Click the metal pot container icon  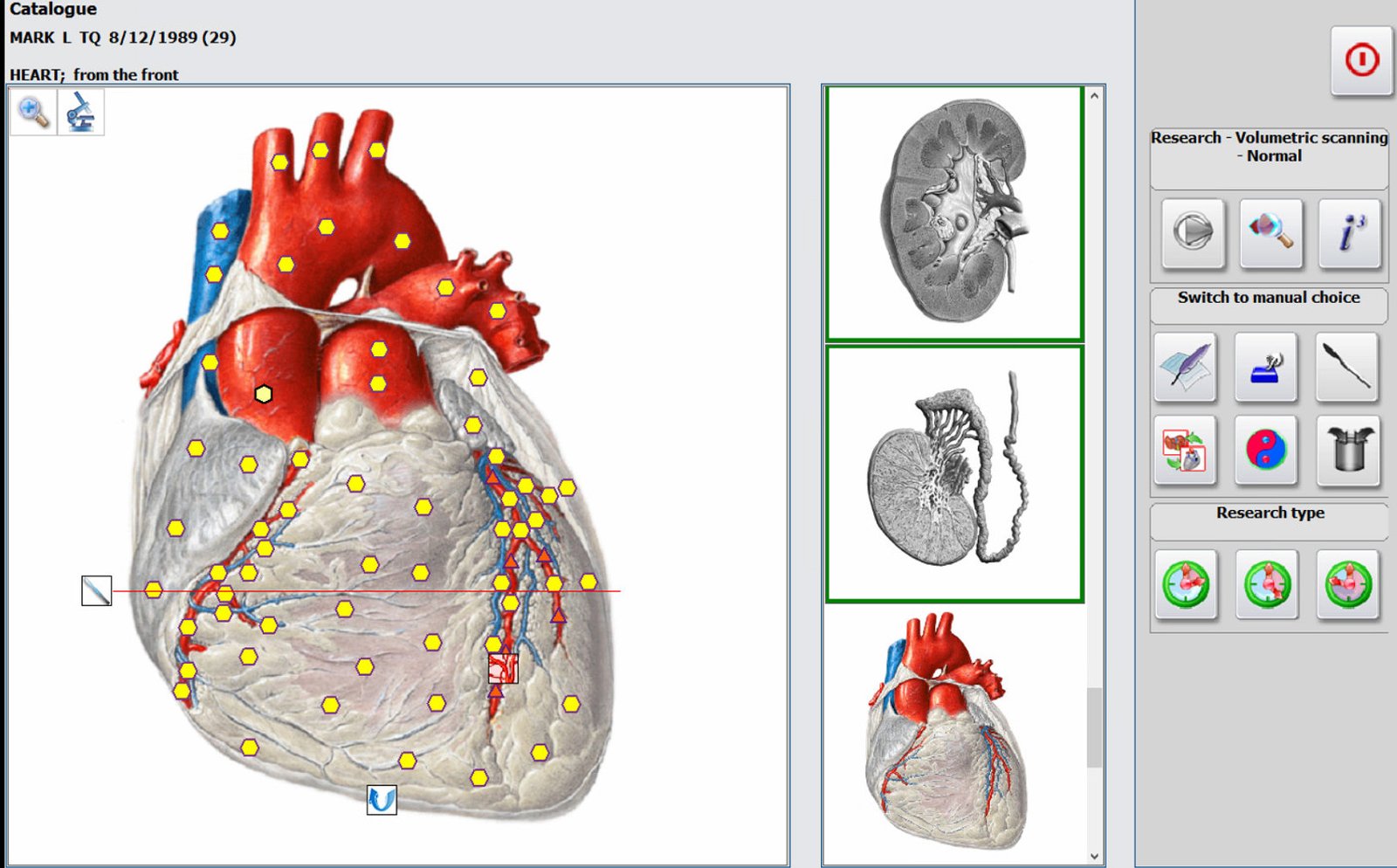pyautogui.click(x=1349, y=451)
